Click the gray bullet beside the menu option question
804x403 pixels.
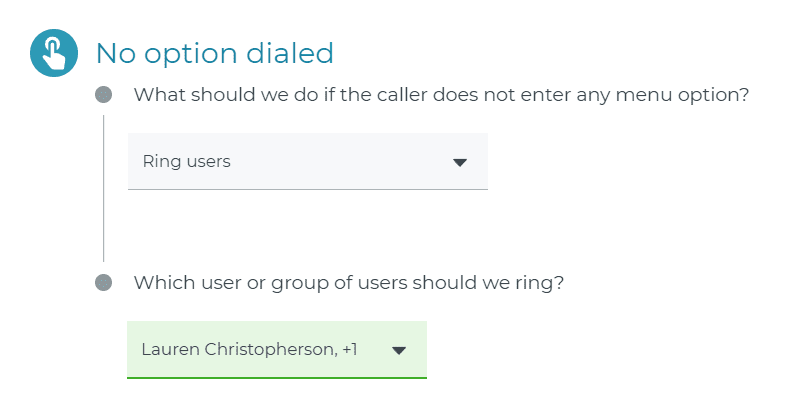(104, 94)
